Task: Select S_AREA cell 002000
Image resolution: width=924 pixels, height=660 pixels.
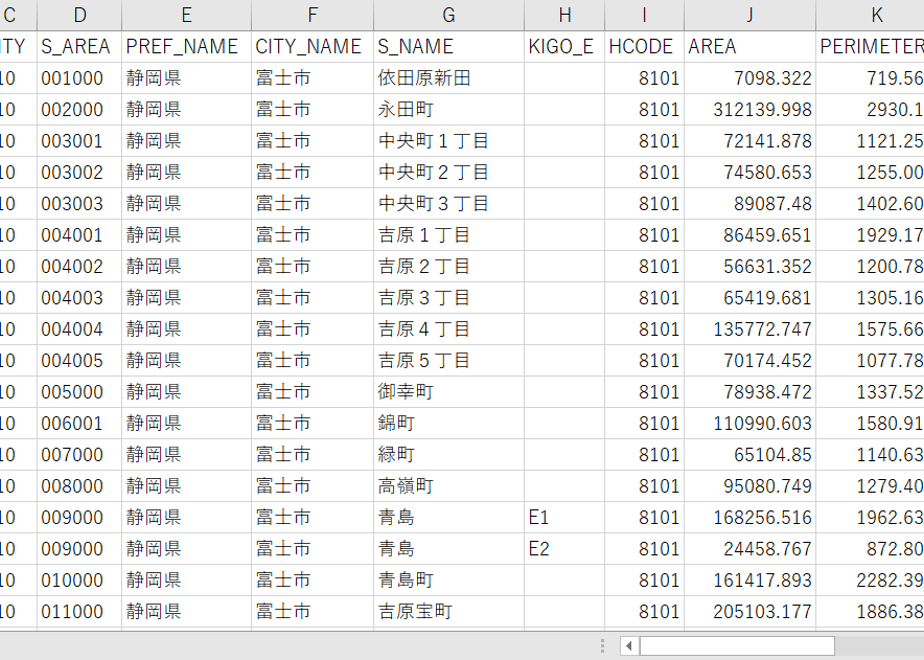Action: coord(80,109)
